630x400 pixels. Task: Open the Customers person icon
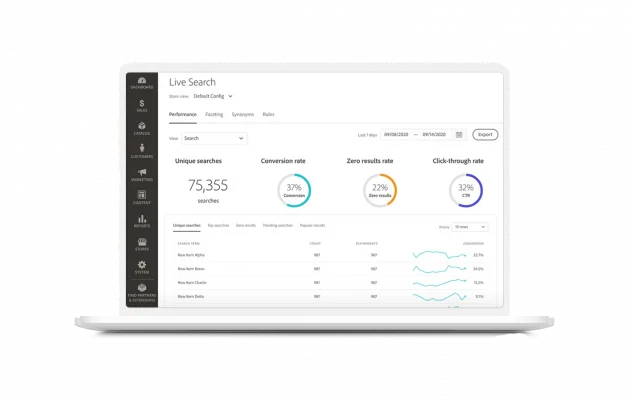pyautogui.click(x=142, y=150)
